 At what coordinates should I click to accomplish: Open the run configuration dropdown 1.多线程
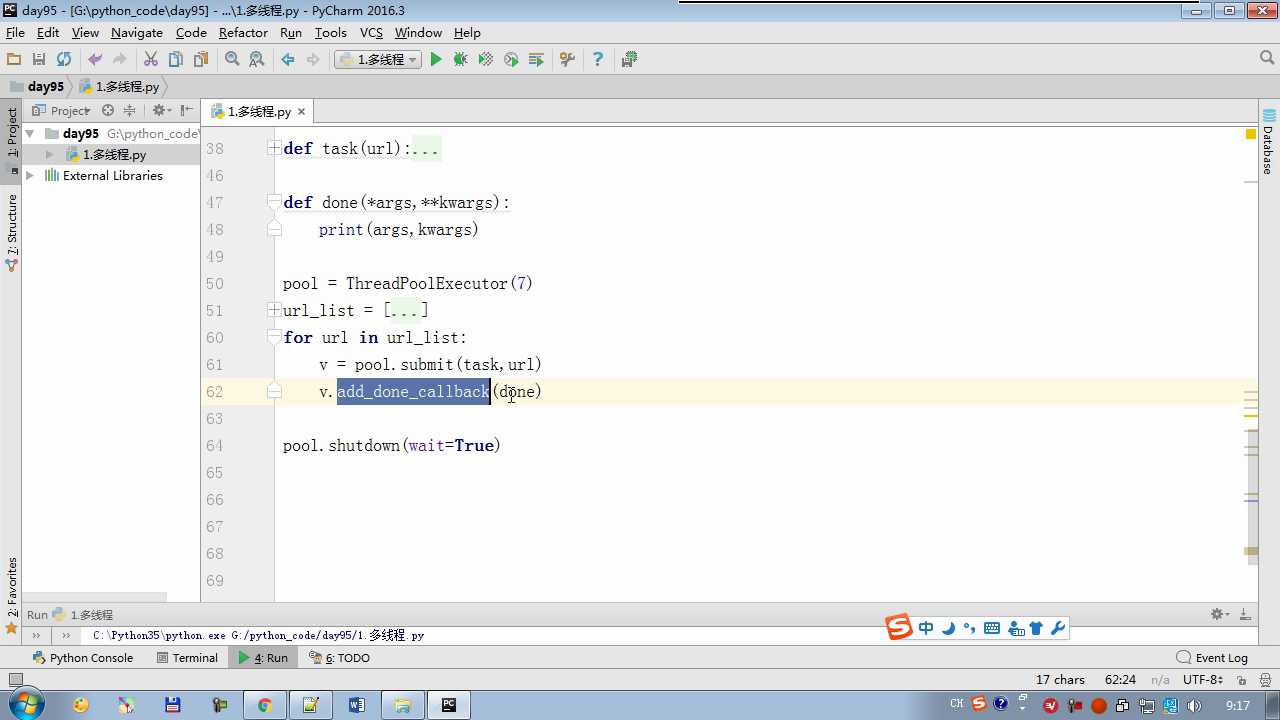pos(378,60)
